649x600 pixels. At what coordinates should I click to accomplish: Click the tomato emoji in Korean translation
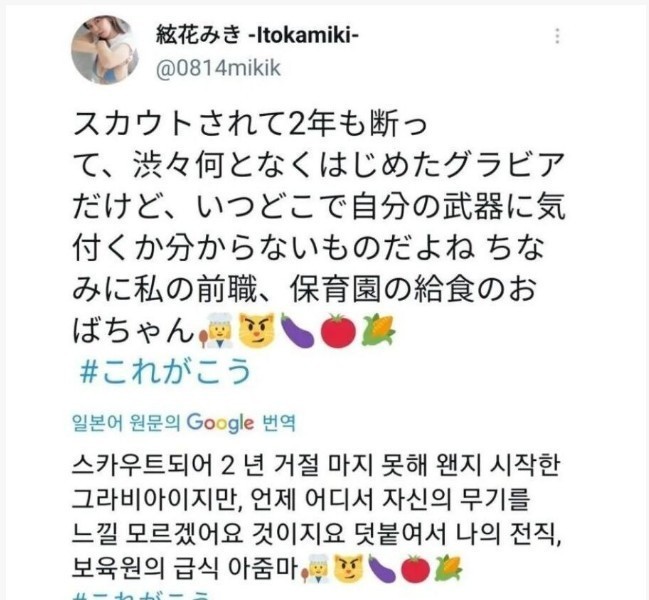(415, 569)
